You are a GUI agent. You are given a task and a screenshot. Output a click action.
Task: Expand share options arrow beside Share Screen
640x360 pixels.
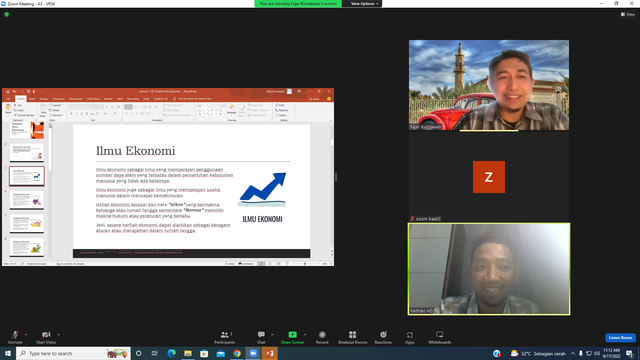coord(305,335)
